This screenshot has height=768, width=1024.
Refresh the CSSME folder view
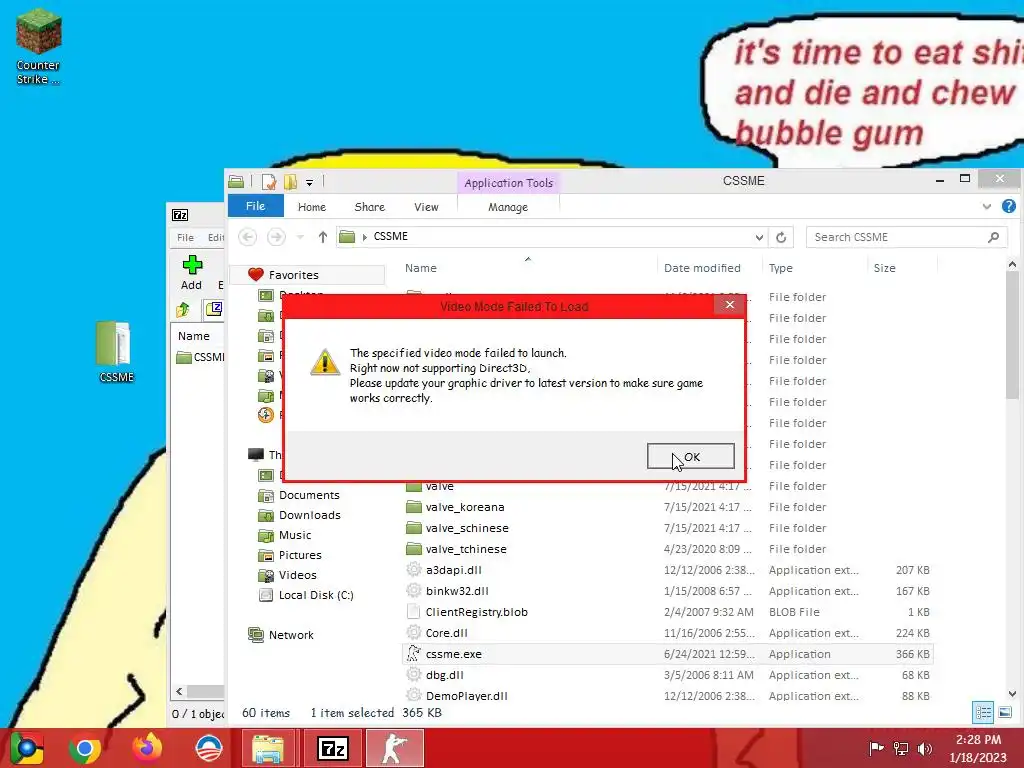(781, 237)
